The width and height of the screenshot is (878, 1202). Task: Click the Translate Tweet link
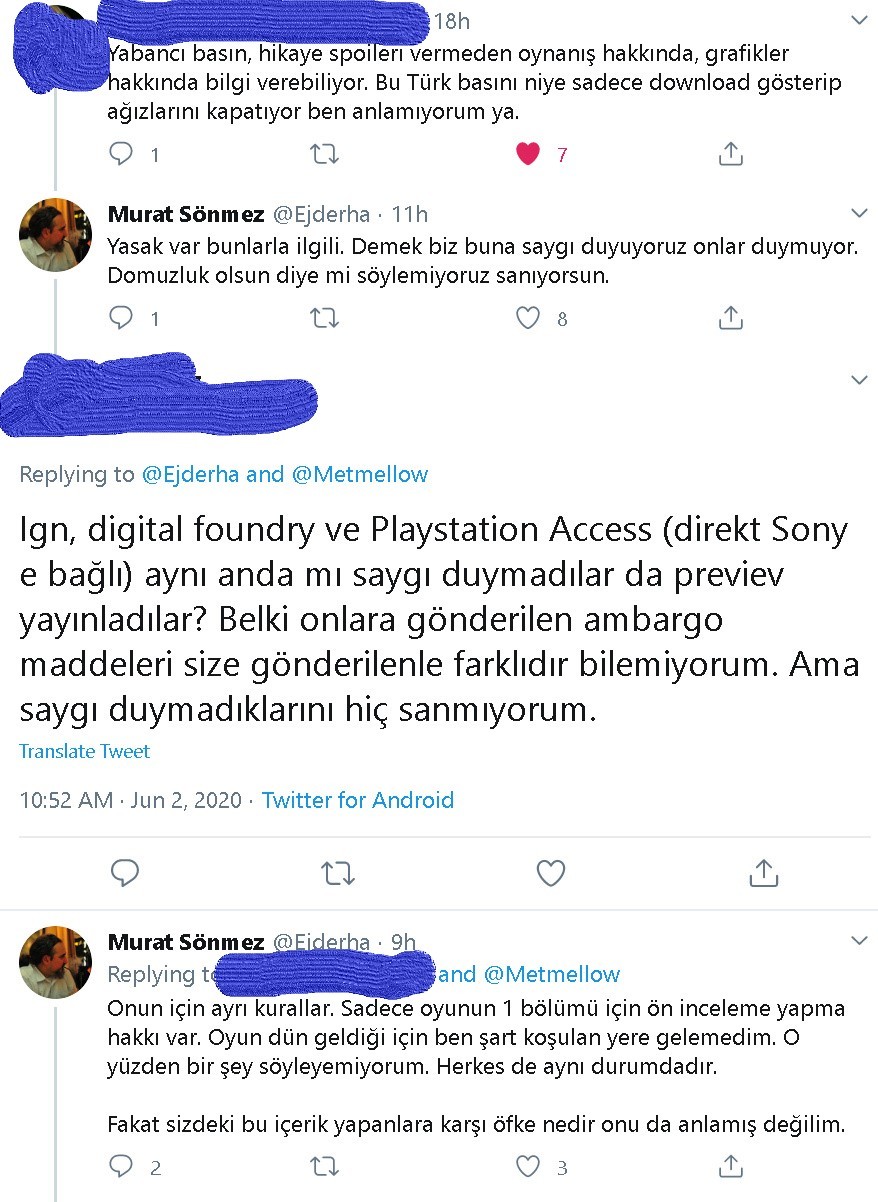[85, 751]
